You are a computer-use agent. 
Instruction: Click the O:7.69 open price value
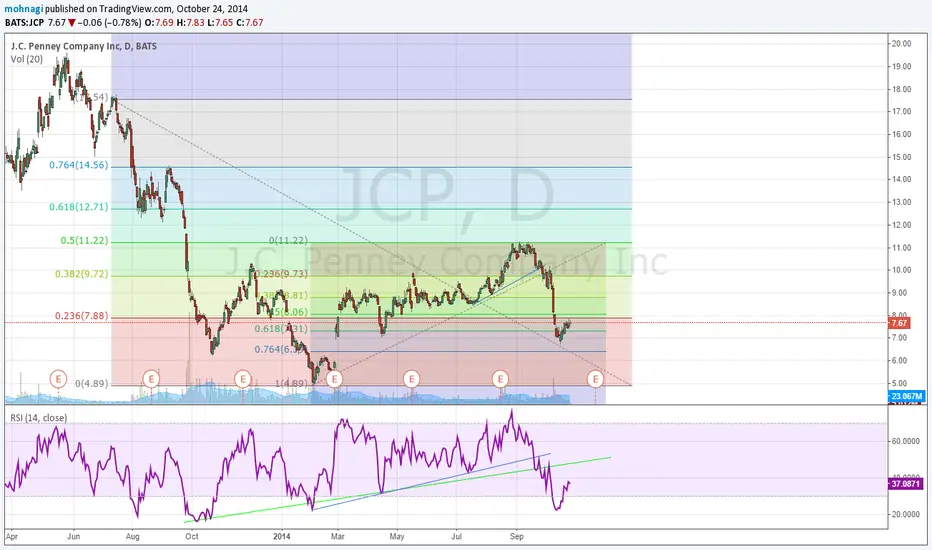[160, 23]
